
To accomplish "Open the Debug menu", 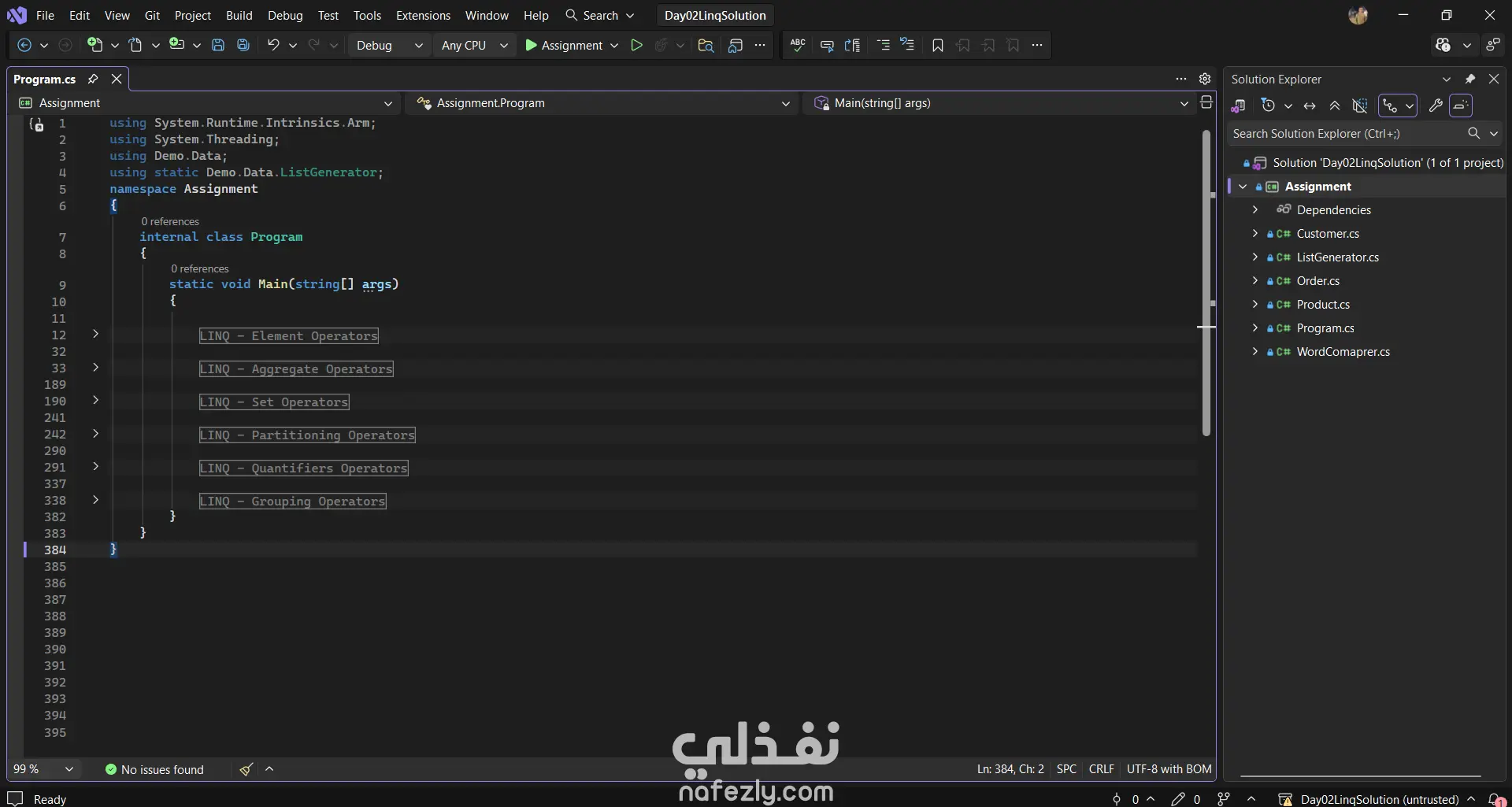I will coord(285,15).
